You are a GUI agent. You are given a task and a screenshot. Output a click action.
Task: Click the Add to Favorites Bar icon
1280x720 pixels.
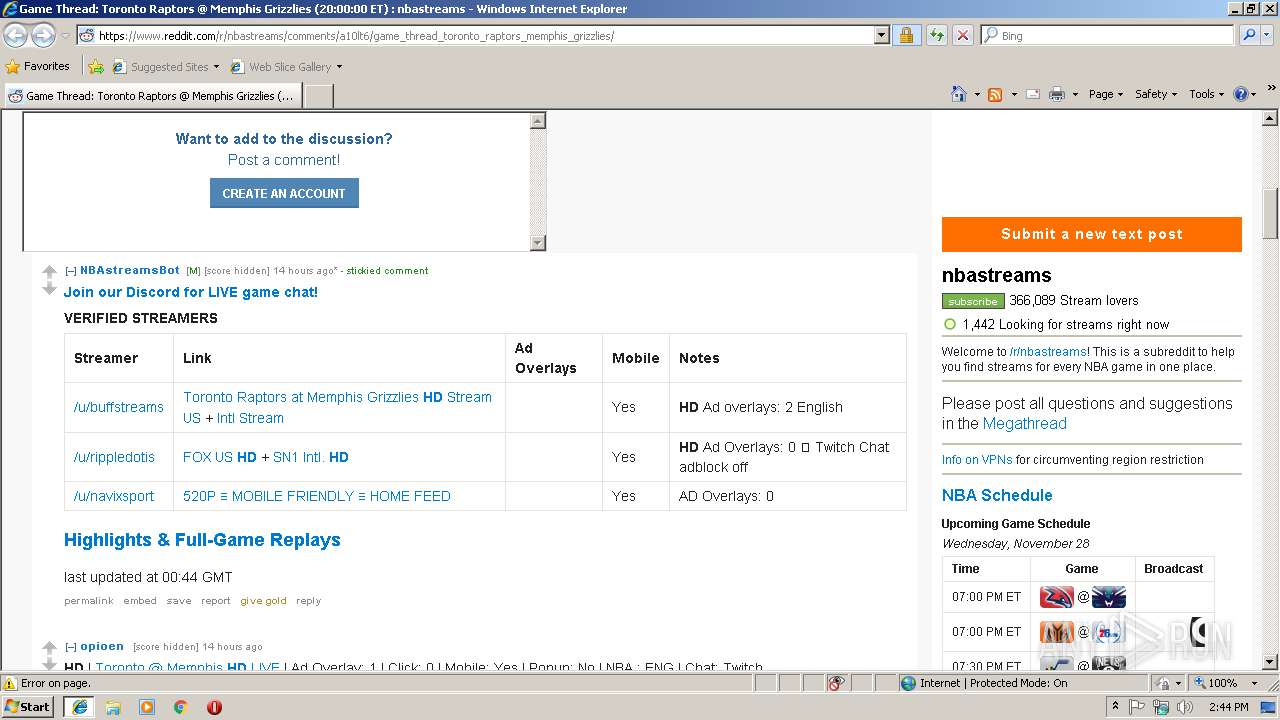pyautogui.click(x=96, y=67)
